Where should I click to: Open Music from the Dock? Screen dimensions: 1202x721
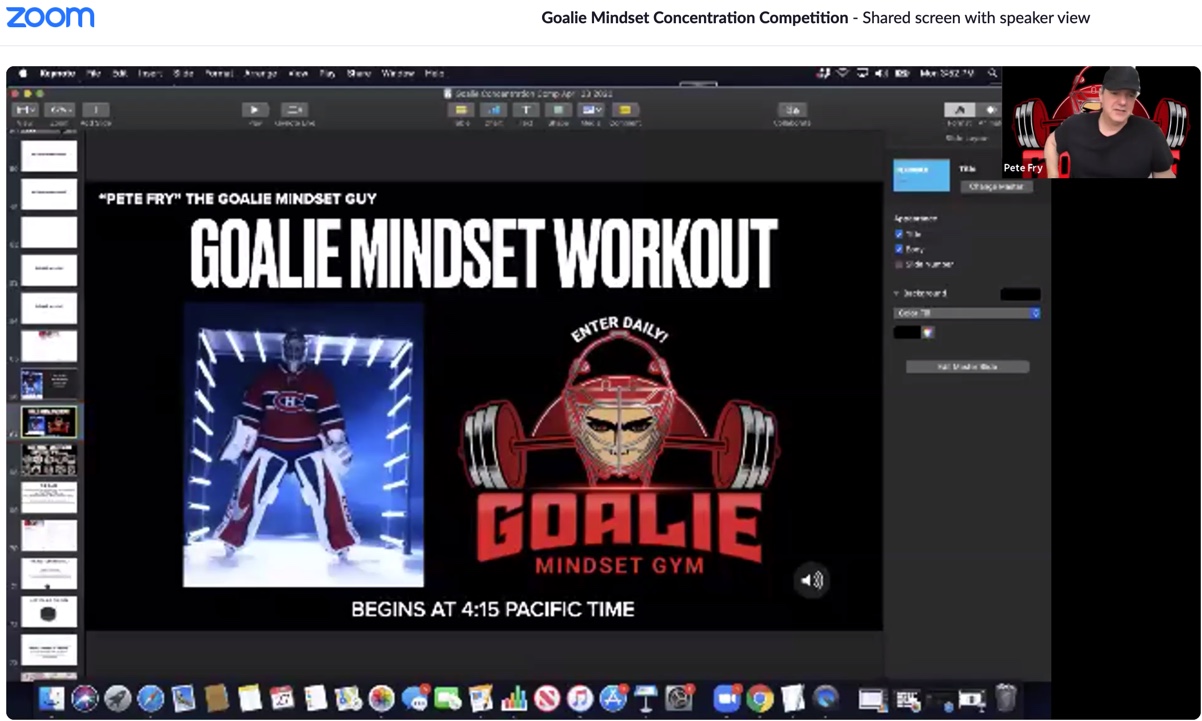pyautogui.click(x=580, y=698)
